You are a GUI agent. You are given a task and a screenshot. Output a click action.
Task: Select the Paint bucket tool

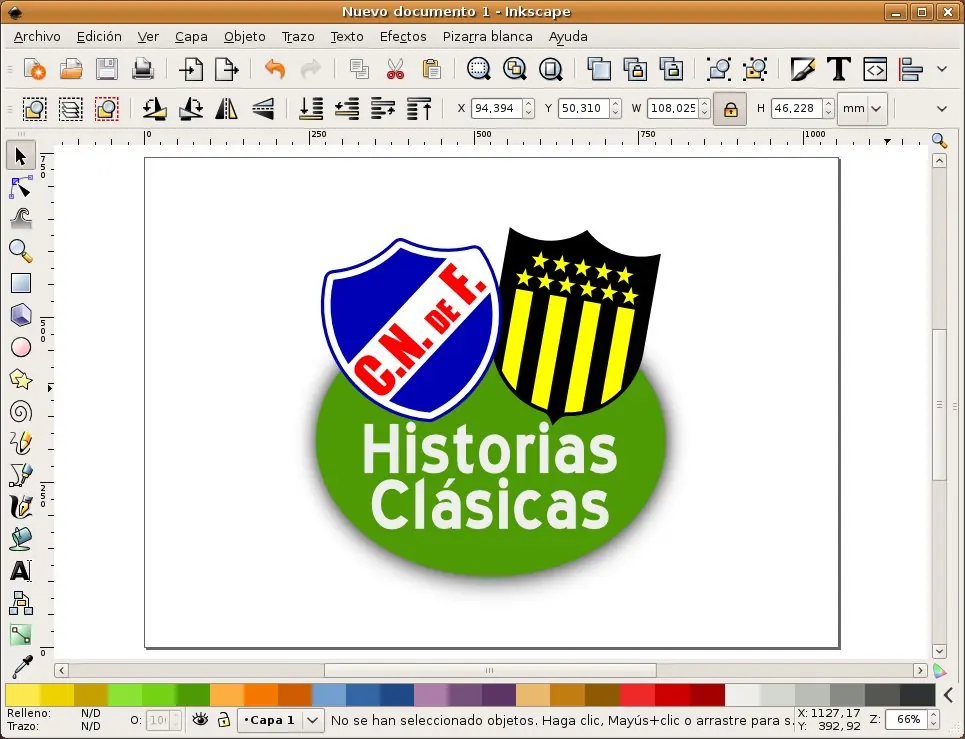(21, 539)
